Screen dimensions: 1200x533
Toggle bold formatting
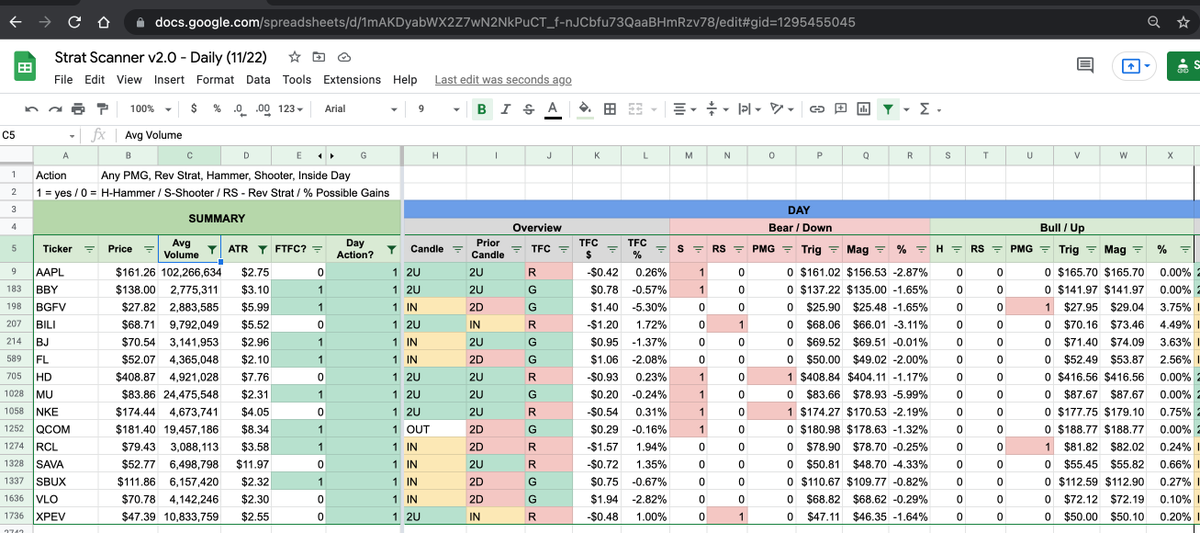(x=482, y=109)
